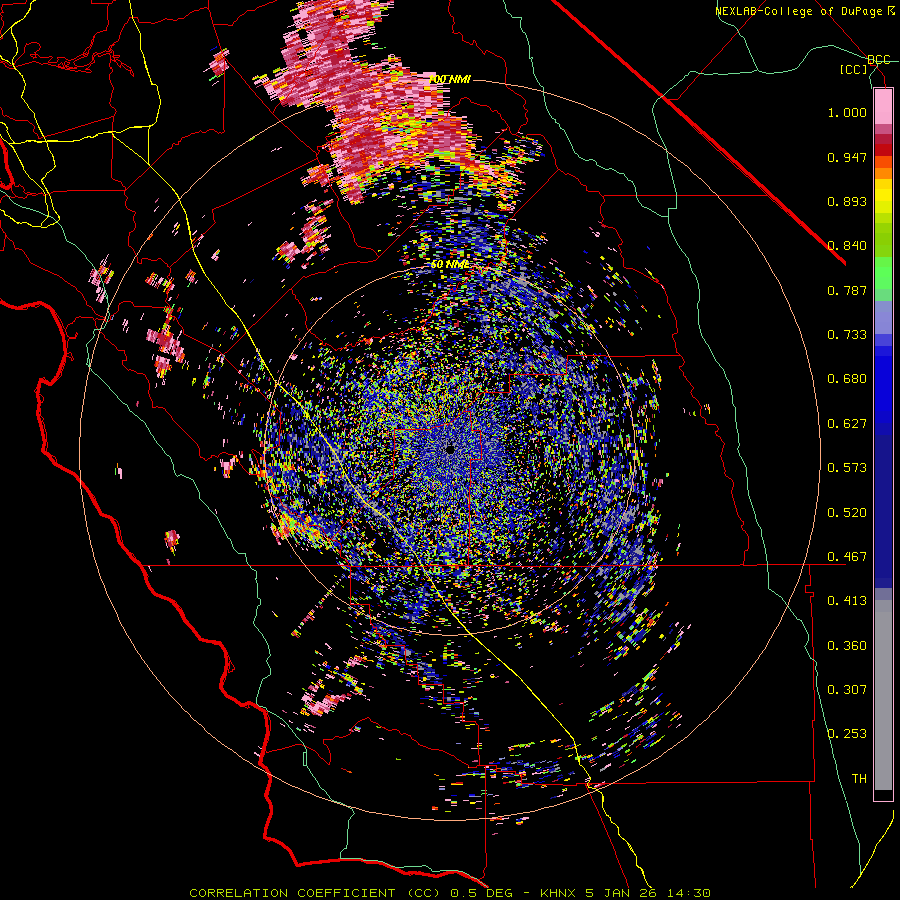This screenshot has height=900, width=900.
Task: Click the DCC label above the color bar
Action: 878,60
